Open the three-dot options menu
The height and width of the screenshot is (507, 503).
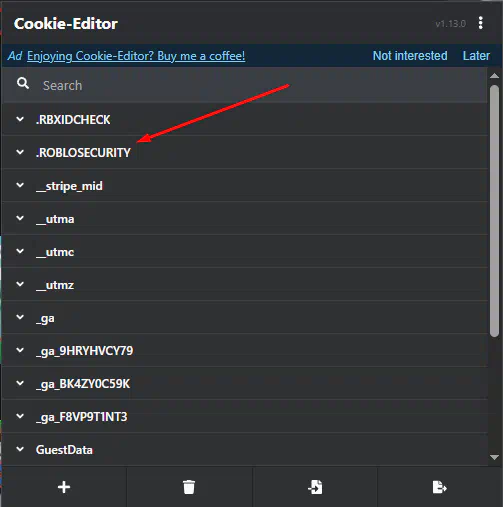pyautogui.click(x=480, y=23)
